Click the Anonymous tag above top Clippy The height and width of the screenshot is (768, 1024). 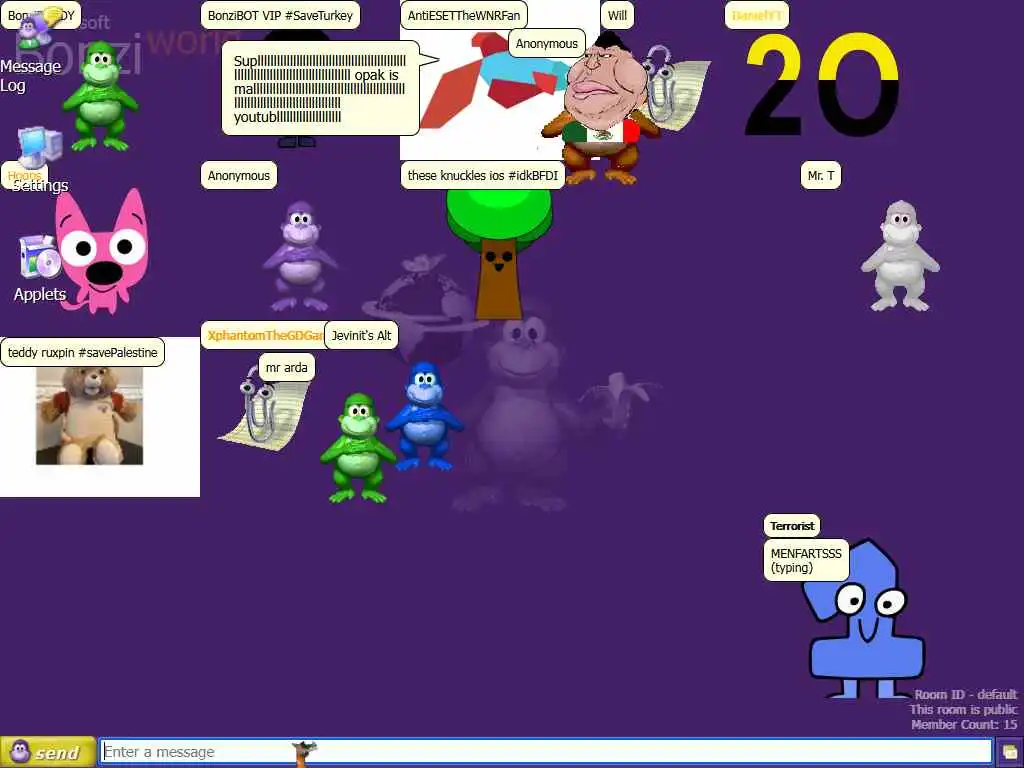(x=547, y=43)
